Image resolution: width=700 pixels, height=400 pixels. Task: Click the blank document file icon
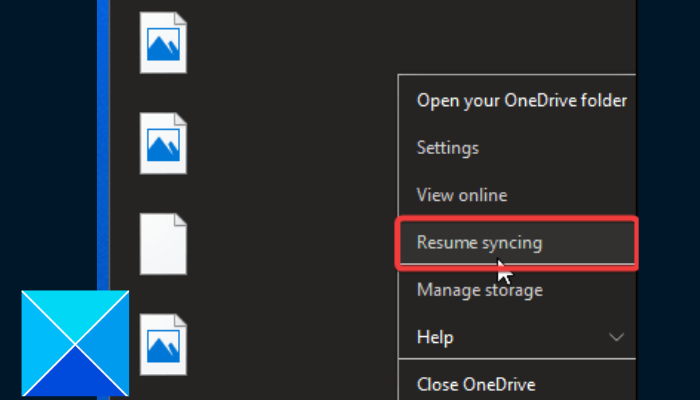click(x=163, y=243)
